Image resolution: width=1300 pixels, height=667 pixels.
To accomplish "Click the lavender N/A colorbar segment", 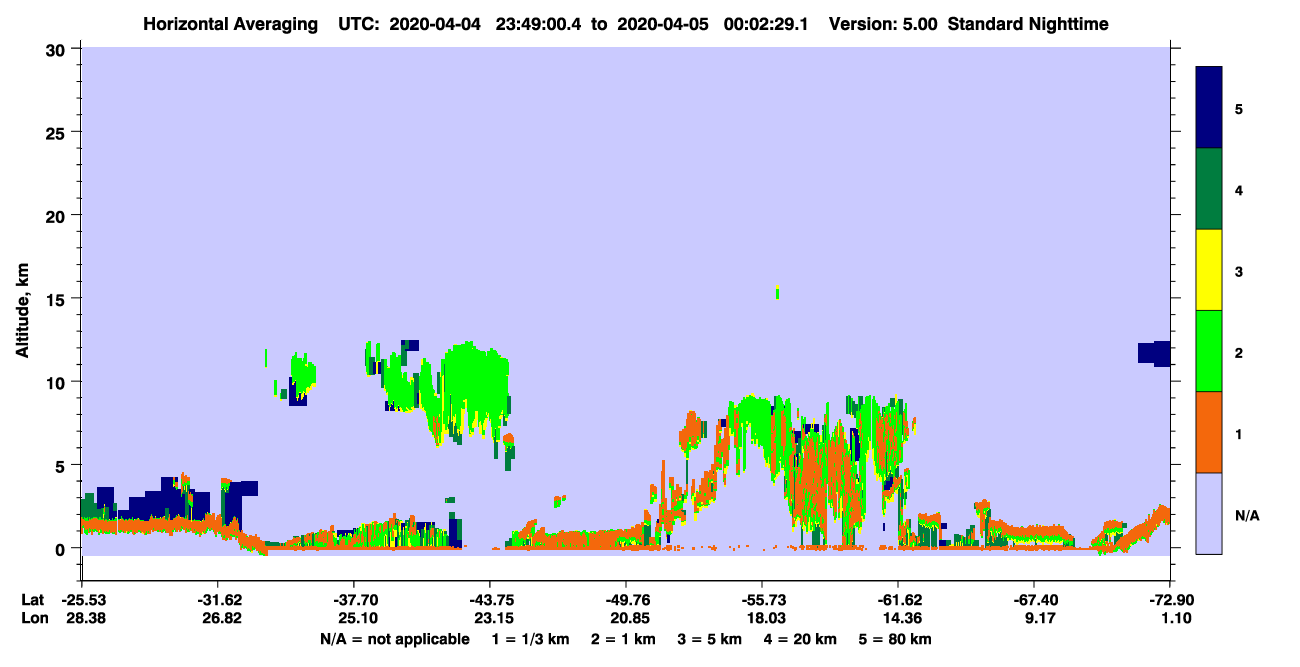I will click(1209, 513).
